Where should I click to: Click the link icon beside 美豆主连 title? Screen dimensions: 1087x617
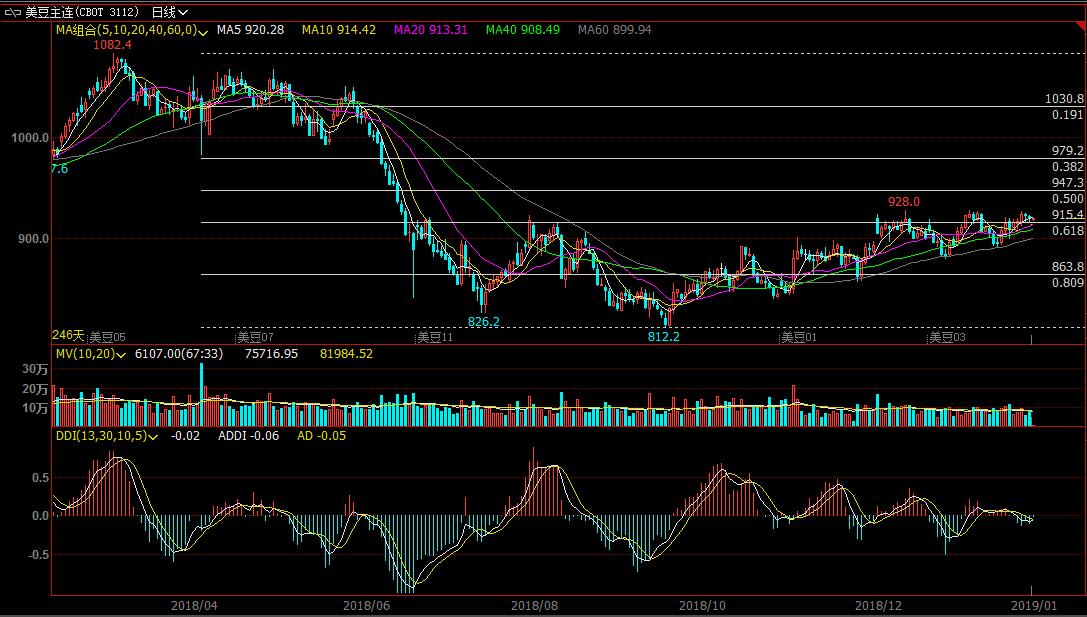pyautogui.click(x=13, y=12)
